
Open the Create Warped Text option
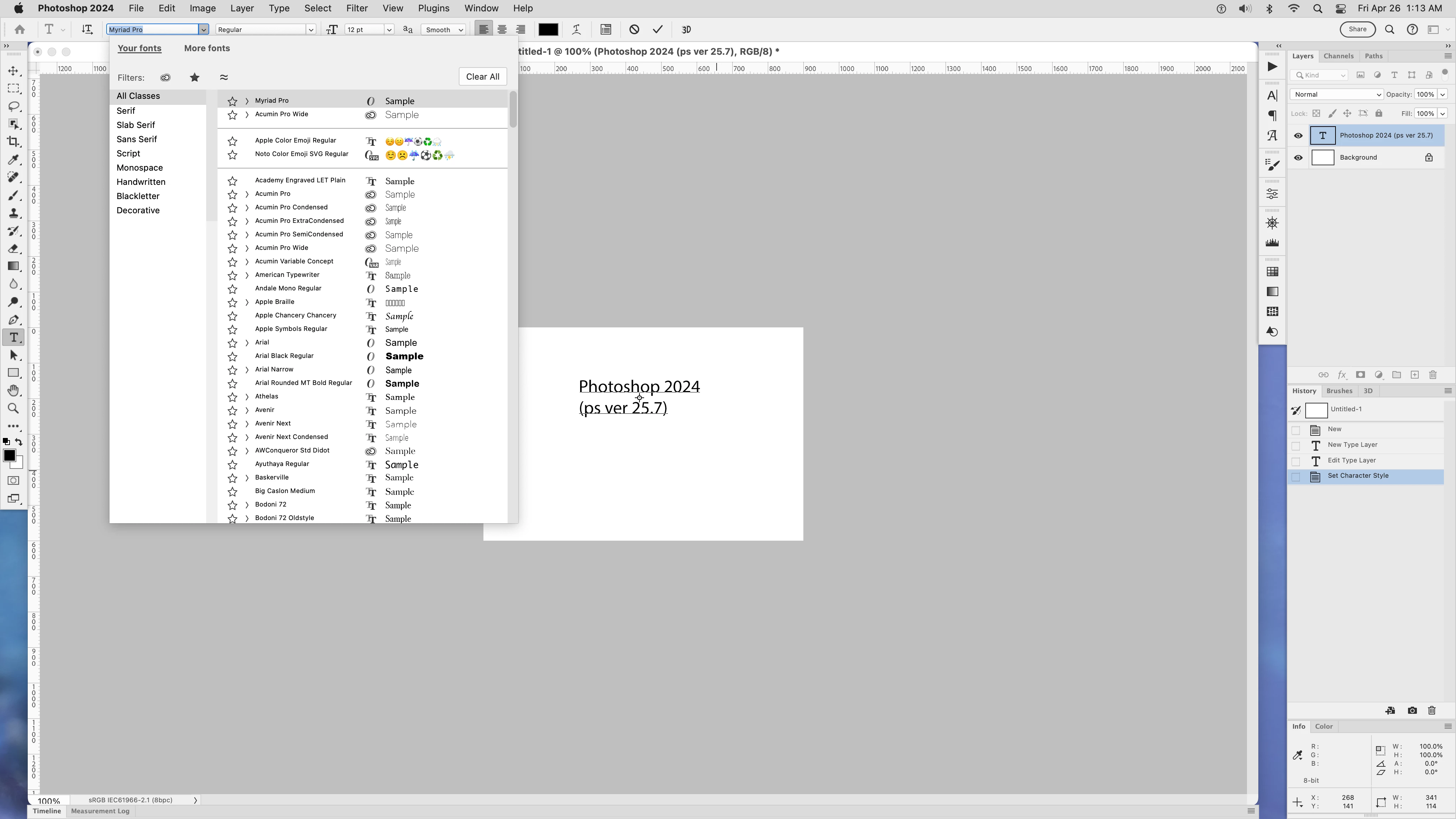pos(577,30)
